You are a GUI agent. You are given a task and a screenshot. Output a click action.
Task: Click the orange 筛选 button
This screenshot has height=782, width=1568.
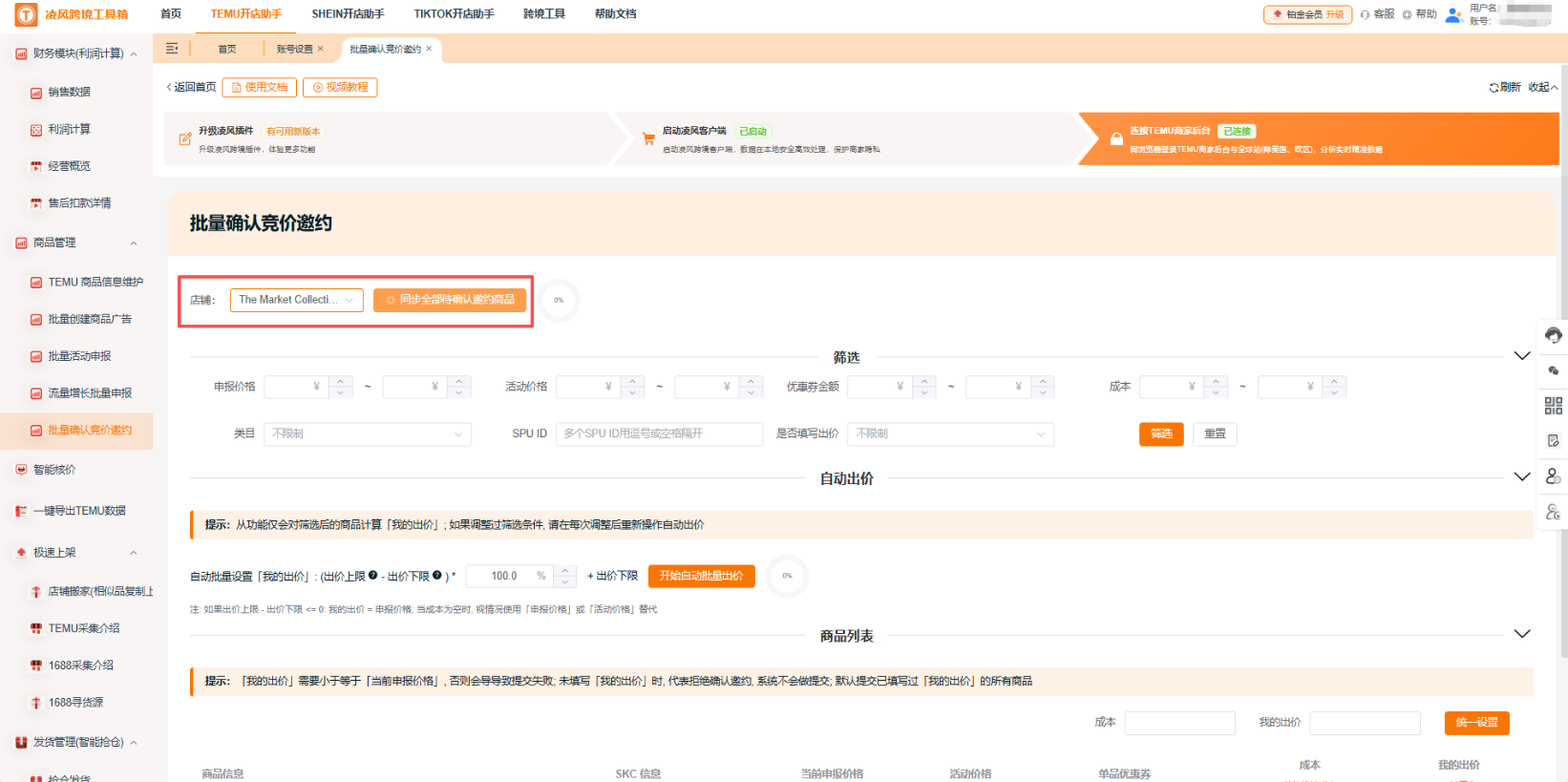click(1161, 434)
